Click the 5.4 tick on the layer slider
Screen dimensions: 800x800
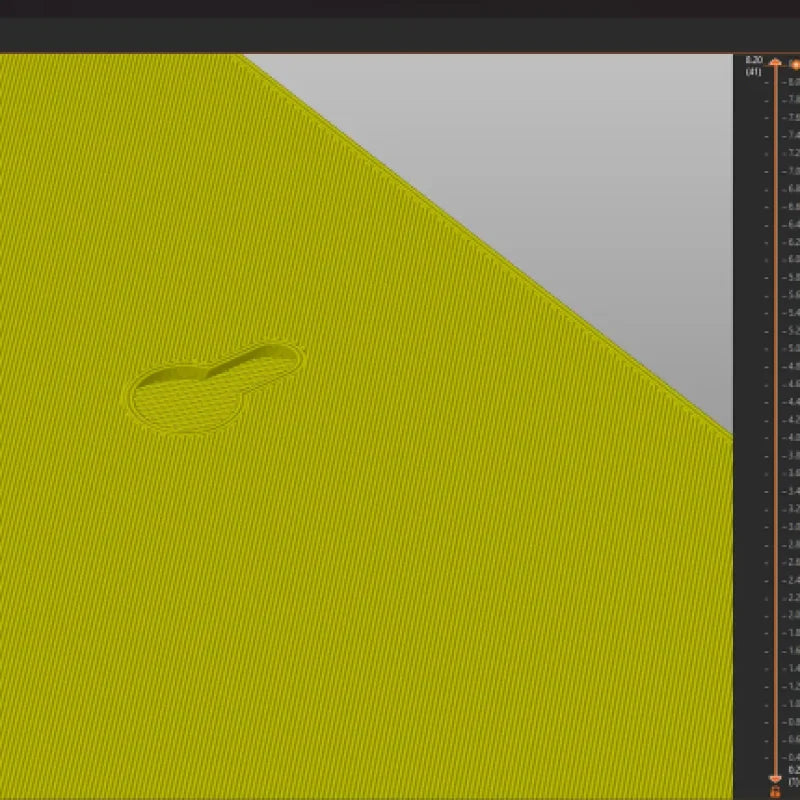tap(792, 313)
